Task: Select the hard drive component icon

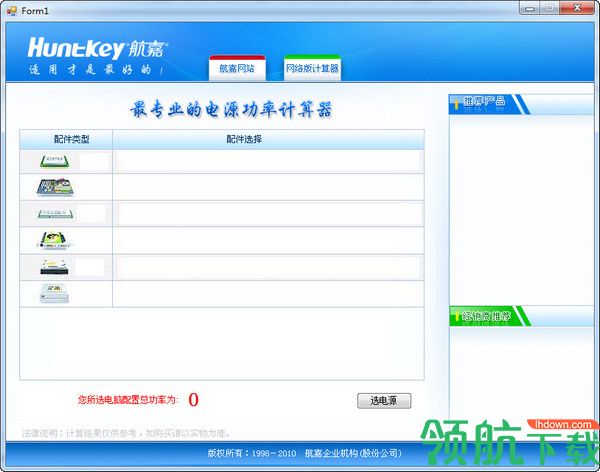Action: pyautogui.click(x=54, y=267)
